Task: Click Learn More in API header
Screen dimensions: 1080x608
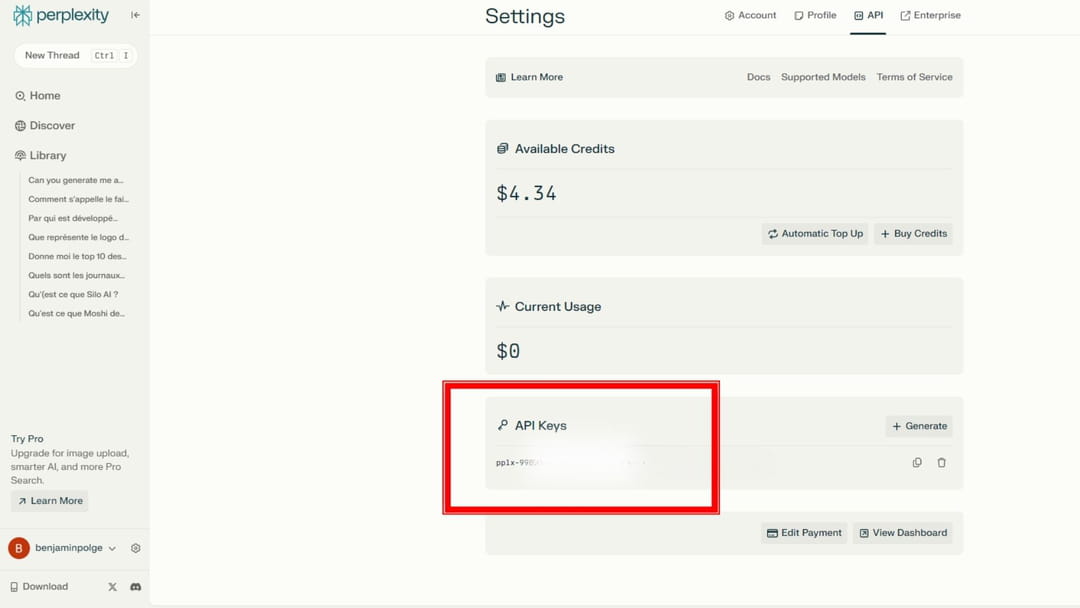Action: tap(529, 77)
